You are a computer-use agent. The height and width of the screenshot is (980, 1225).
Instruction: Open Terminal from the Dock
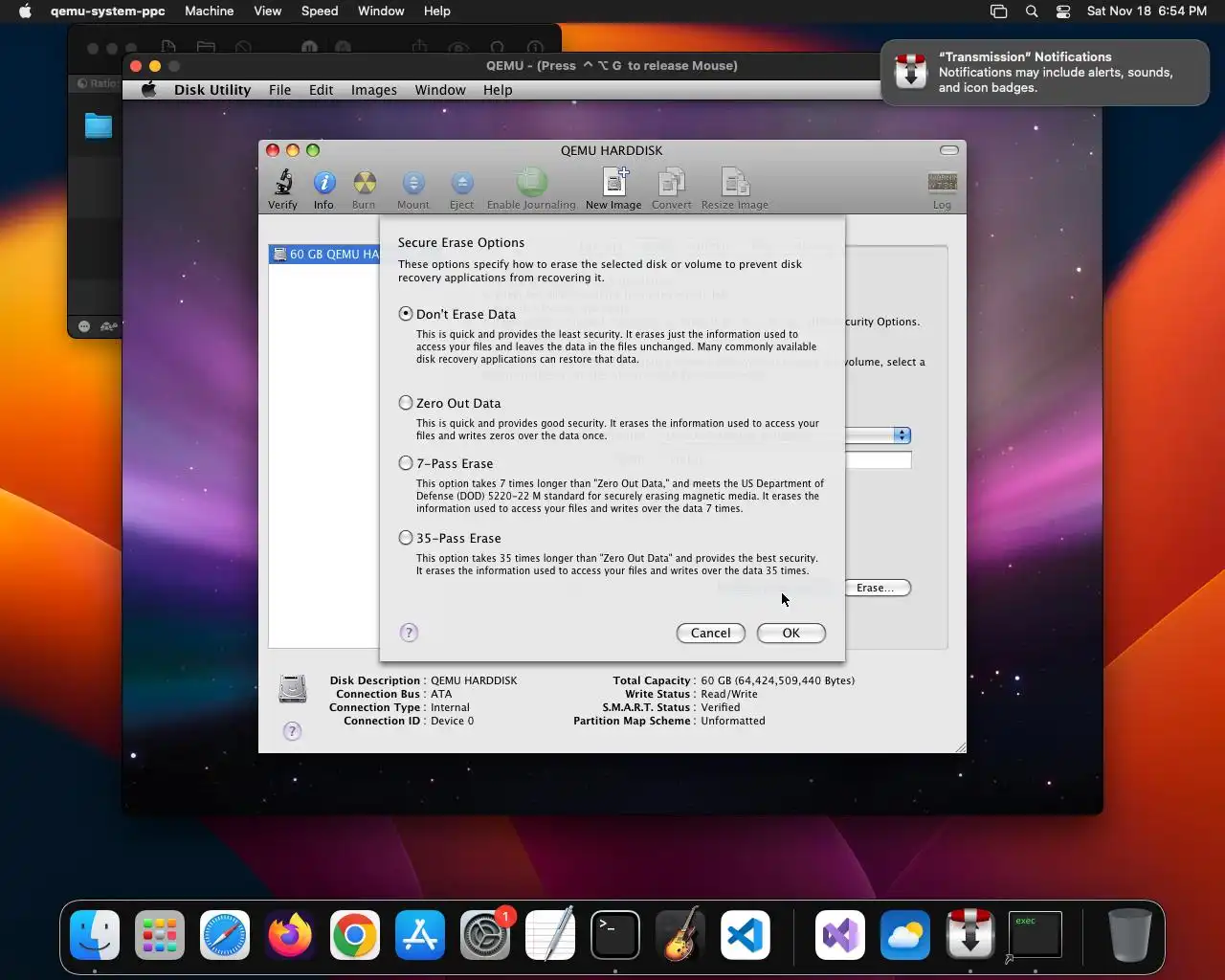pyautogui.click(x=615, y=935)
